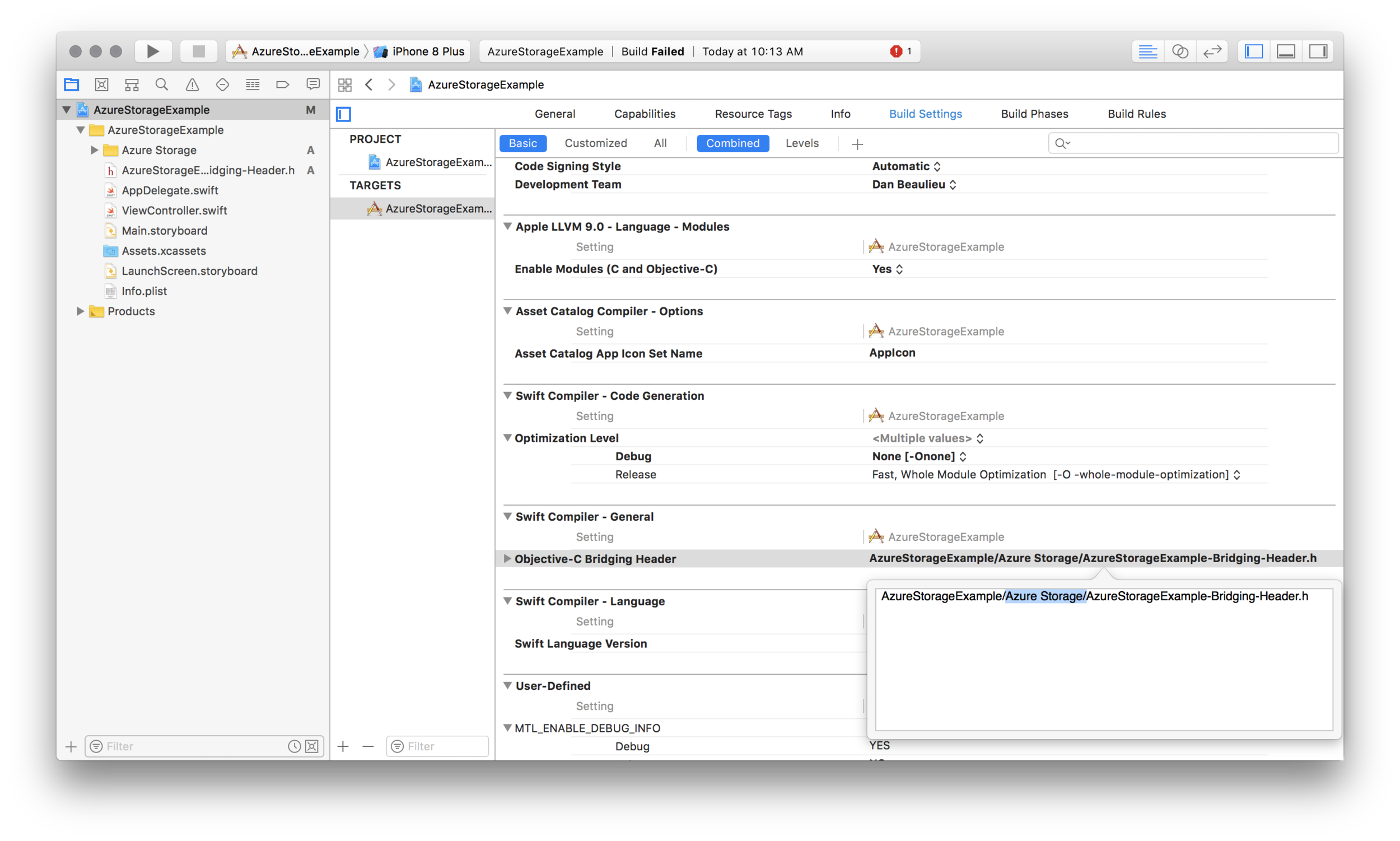1400x841 pixels.
Task: Toggle the Debug area
Action: [1286, 51]
